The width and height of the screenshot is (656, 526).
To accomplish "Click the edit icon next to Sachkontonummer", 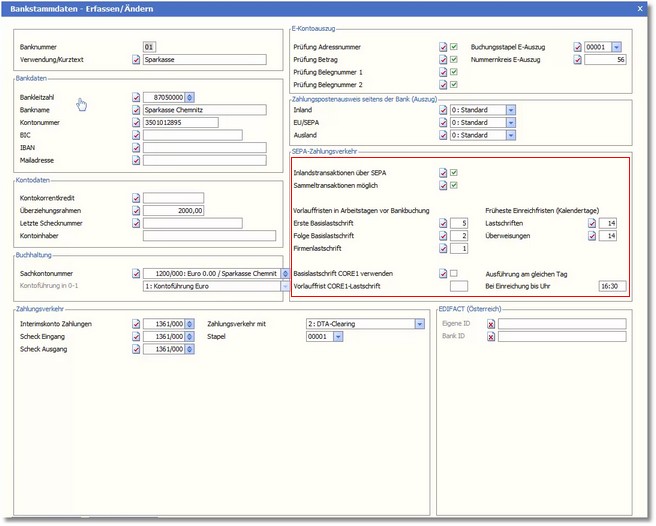I will point(137,273).
